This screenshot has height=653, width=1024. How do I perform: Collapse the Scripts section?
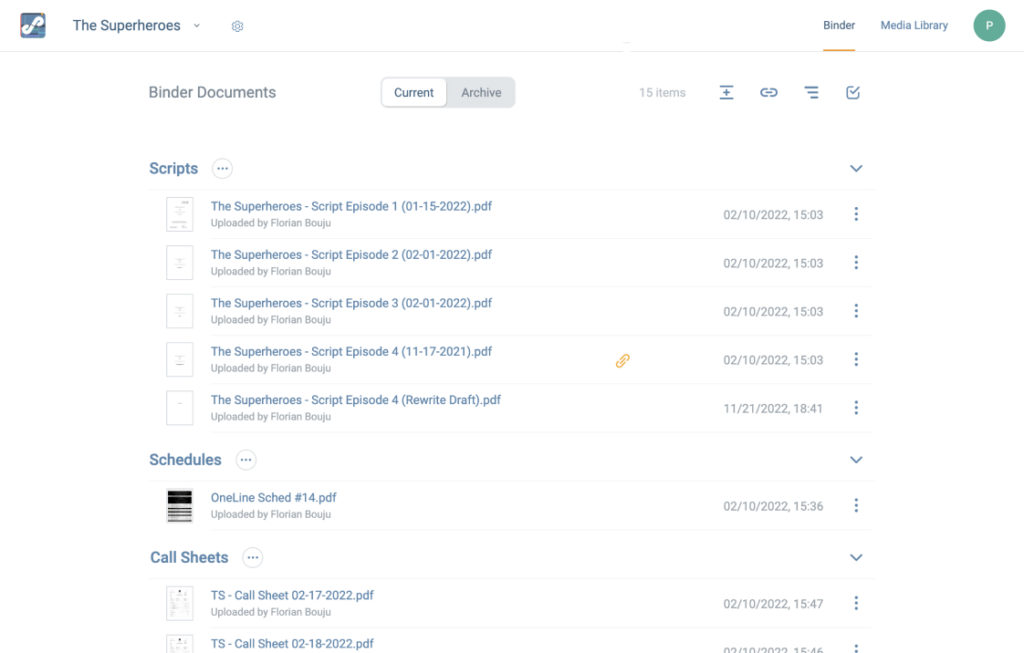(856, 169)
